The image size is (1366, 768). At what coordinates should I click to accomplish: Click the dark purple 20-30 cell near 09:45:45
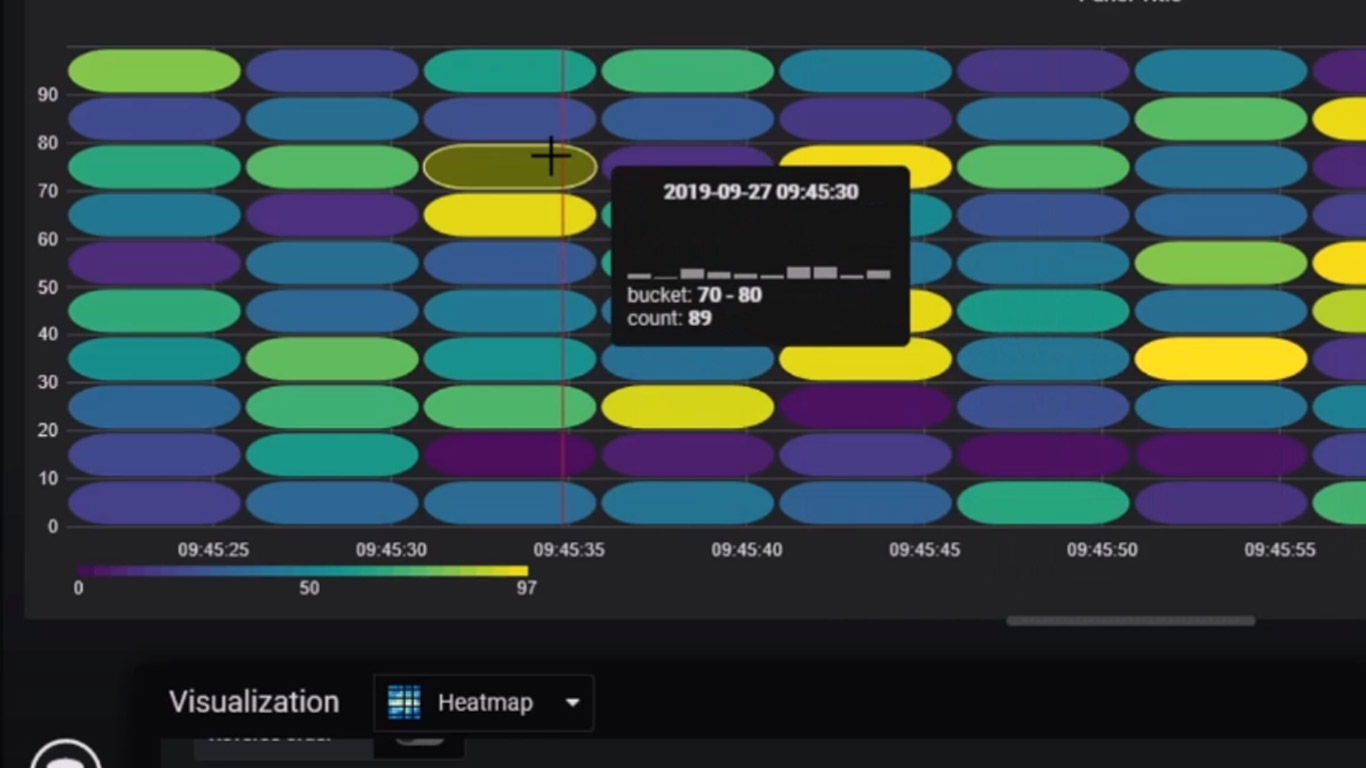point(865,407)
